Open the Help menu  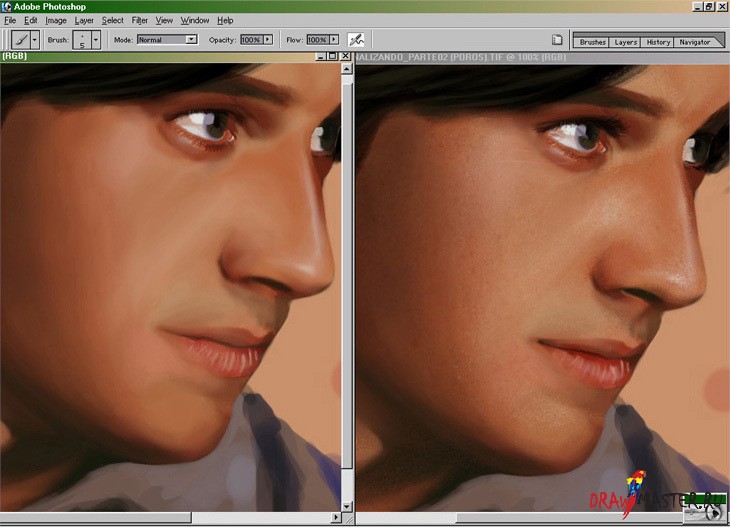(225, 20)
